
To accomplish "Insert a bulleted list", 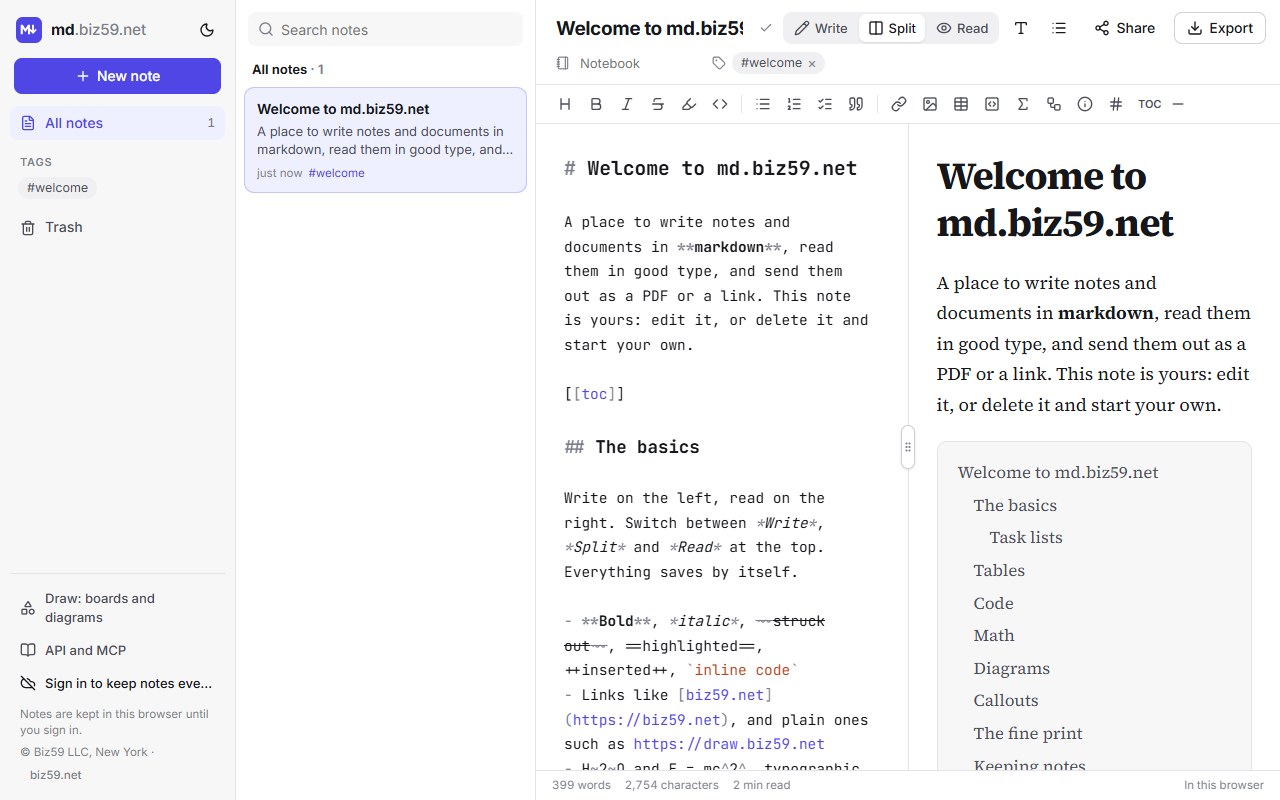I will [763, 104].
